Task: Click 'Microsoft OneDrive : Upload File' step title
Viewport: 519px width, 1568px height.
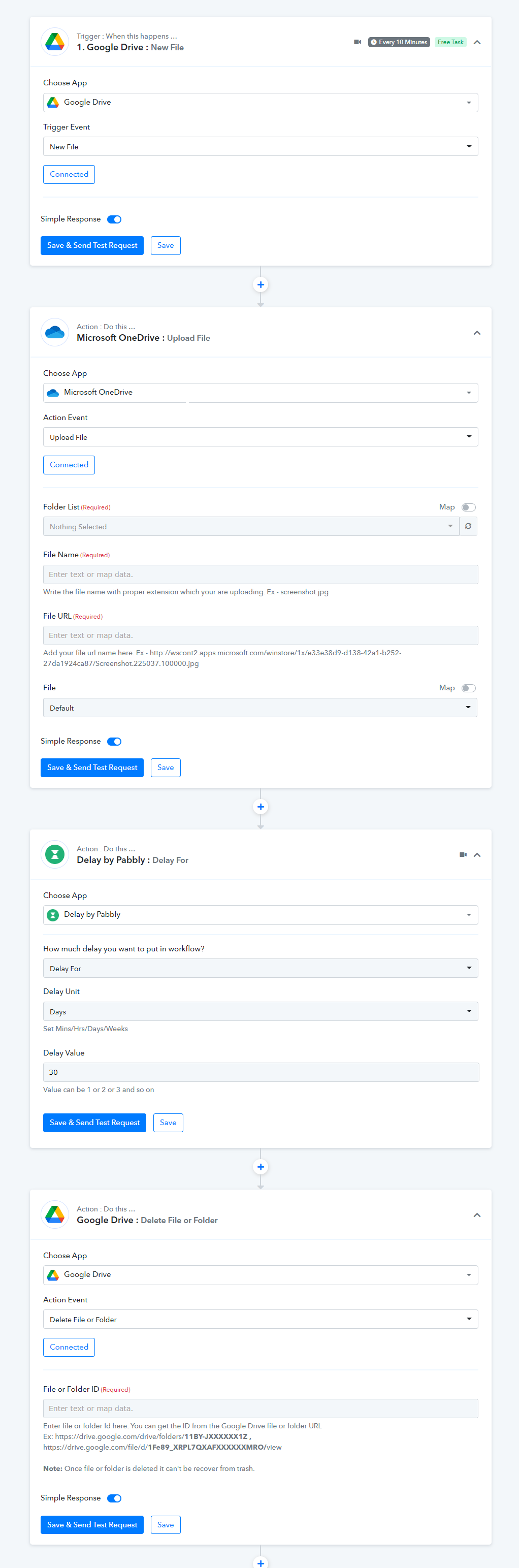Action: pyautogui.click(x=144, y=338)
